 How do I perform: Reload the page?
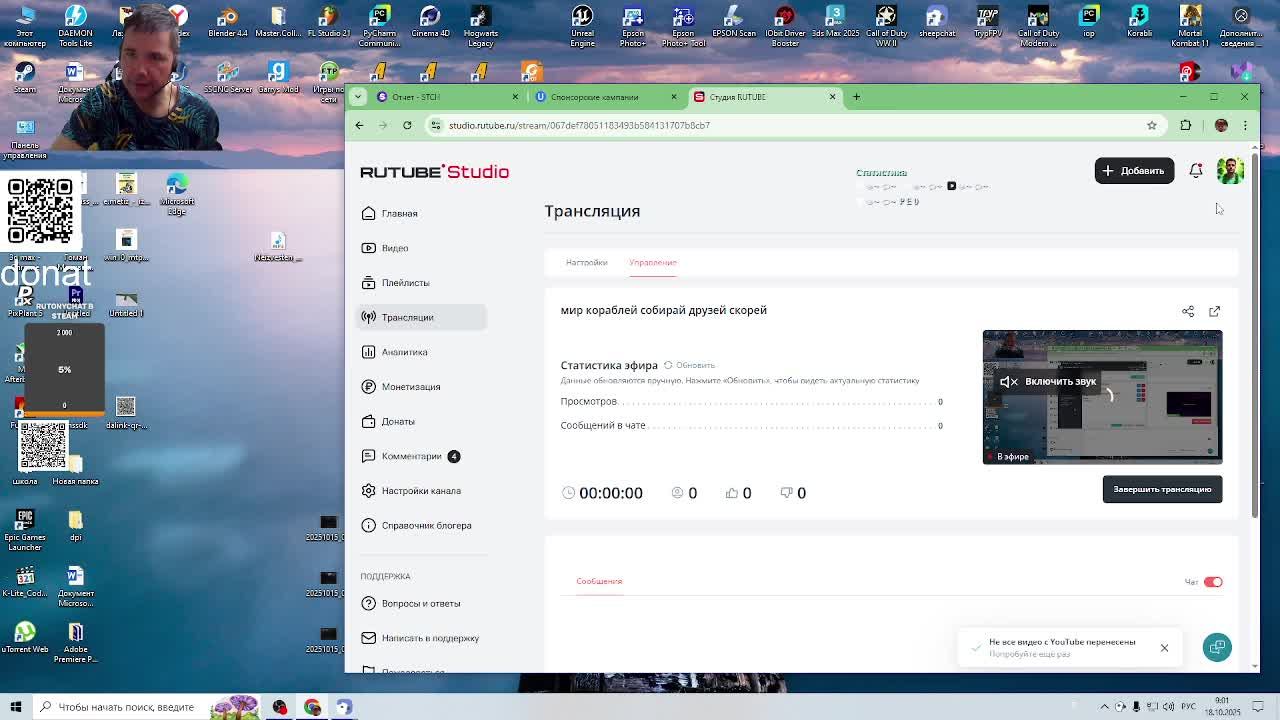(x=407, y=125)
